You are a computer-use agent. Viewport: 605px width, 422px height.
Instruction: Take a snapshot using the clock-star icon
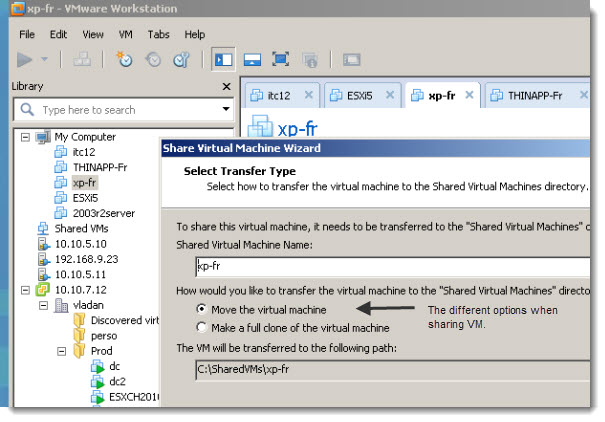[x=124, y=59]
